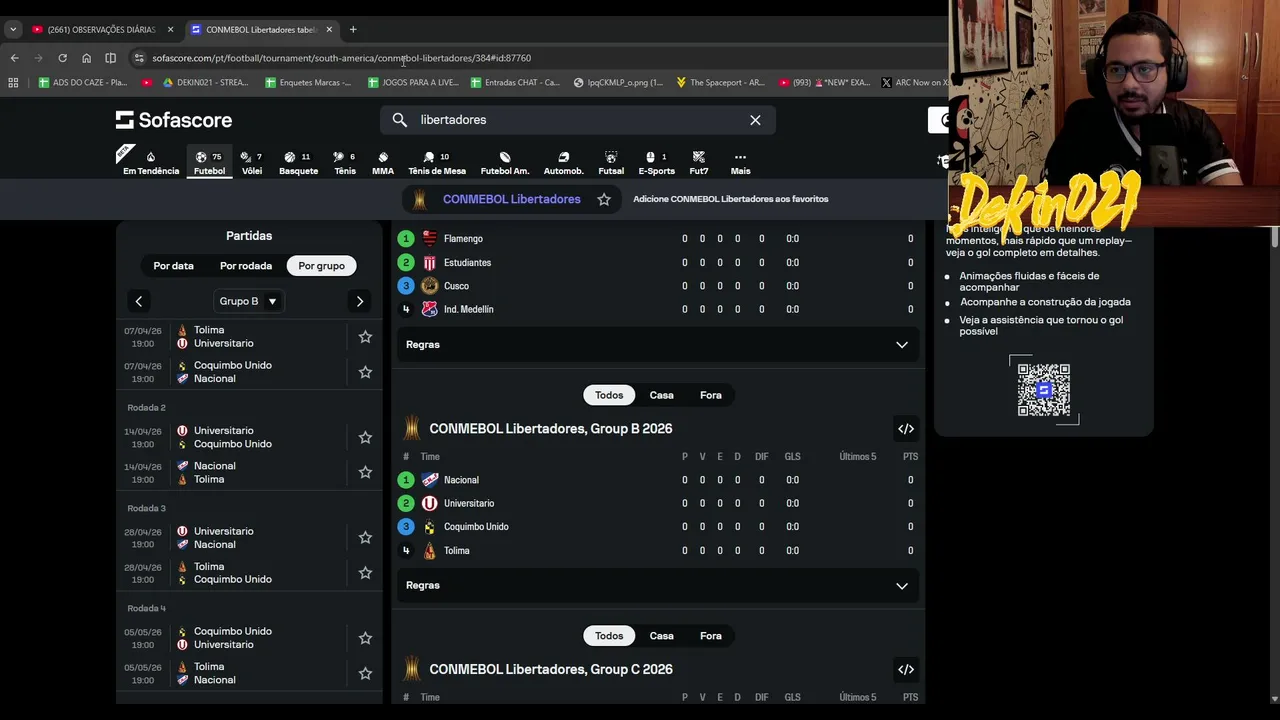Open embed code for Group B table
1280x720 pixels.
[x=906, y=429]
